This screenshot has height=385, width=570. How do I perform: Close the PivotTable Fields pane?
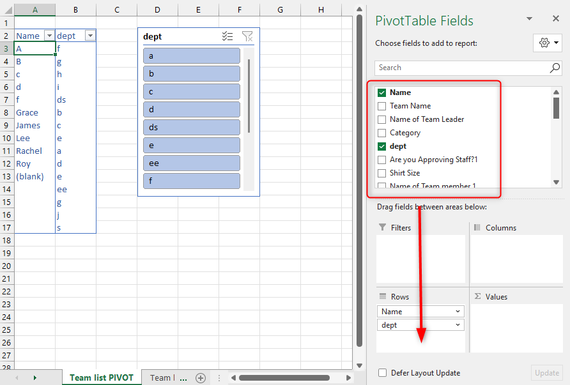556,19
